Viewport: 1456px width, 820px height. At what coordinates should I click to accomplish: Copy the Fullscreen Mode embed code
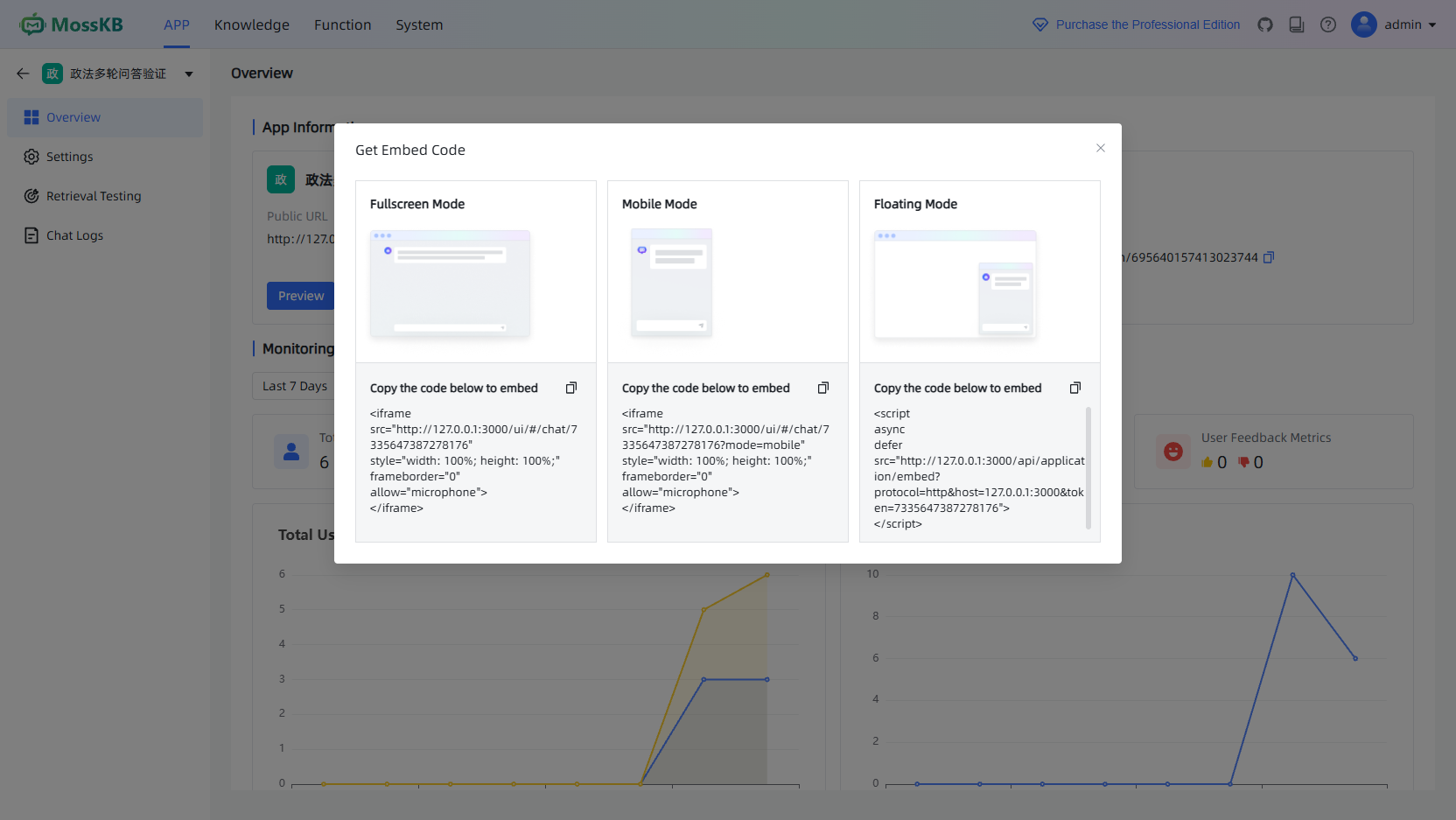click(x=571, y=388)
